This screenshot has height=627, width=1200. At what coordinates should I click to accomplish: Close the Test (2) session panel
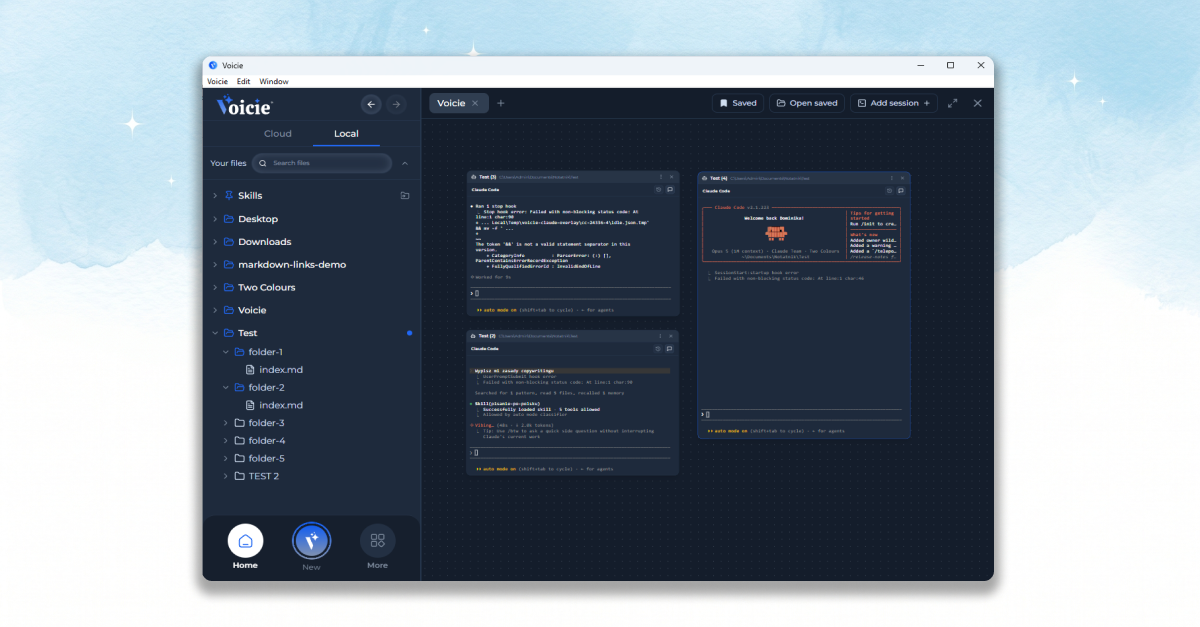[x=671, y=336]
